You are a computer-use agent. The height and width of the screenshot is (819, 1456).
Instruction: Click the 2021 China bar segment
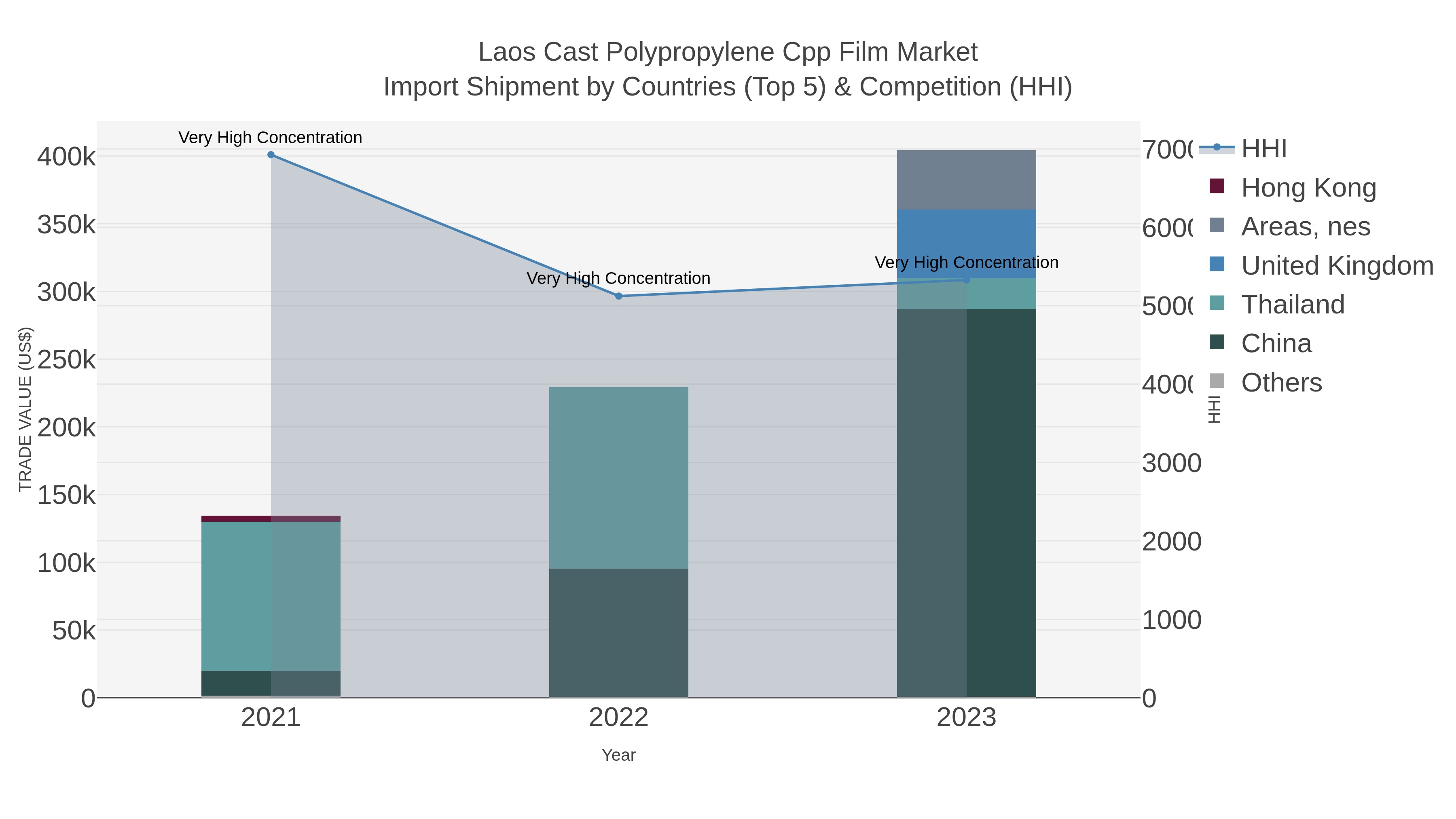[271, 684]
